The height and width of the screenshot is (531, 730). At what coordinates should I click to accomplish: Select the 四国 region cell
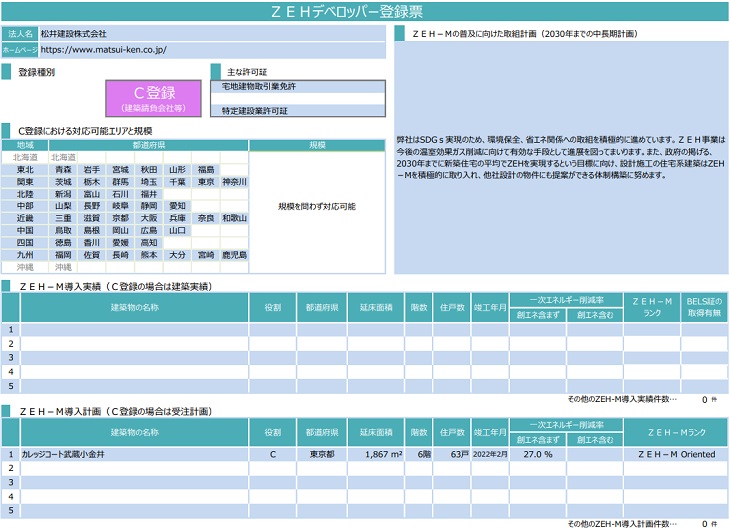25,242
